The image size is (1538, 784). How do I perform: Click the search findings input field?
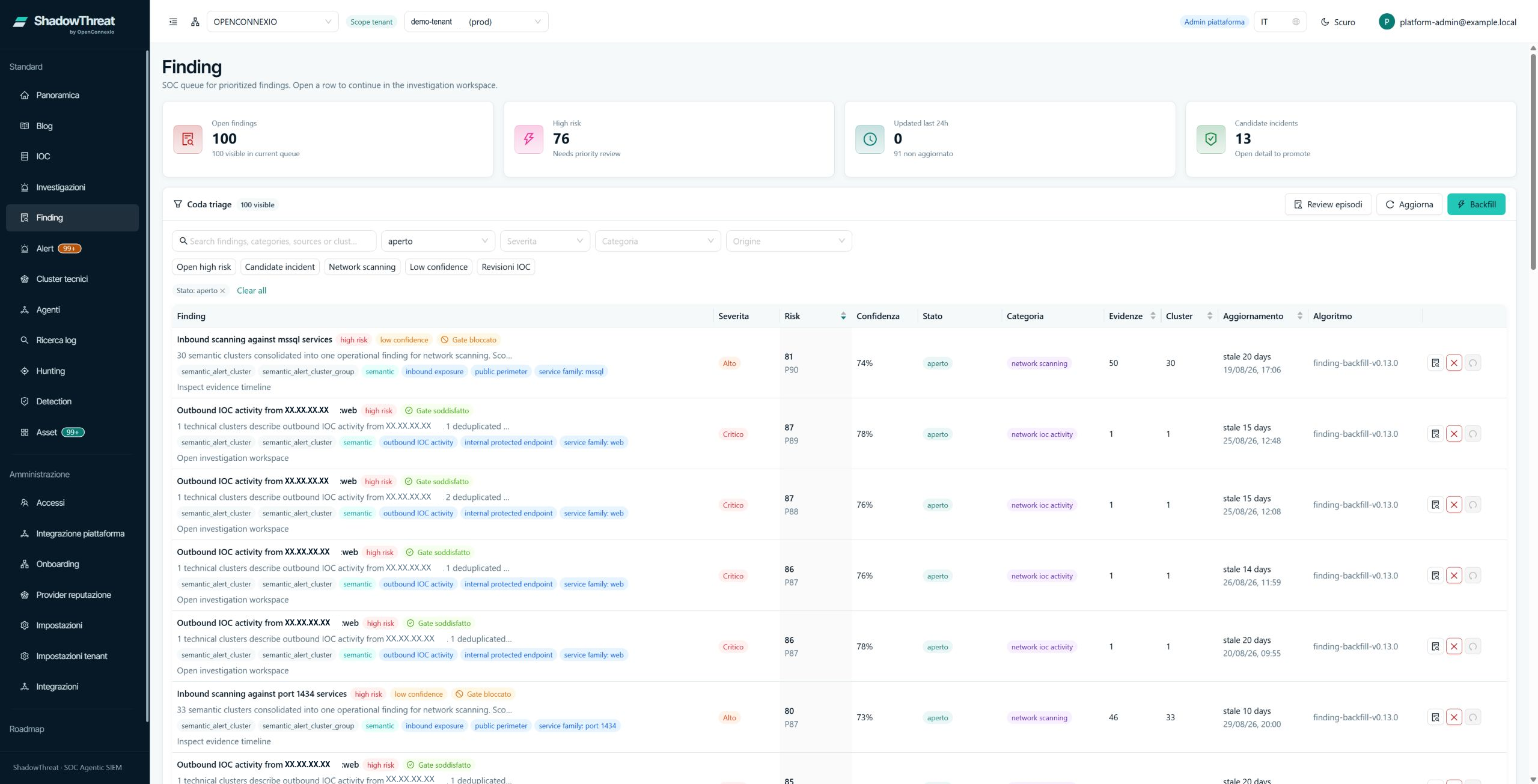point(274,241)
